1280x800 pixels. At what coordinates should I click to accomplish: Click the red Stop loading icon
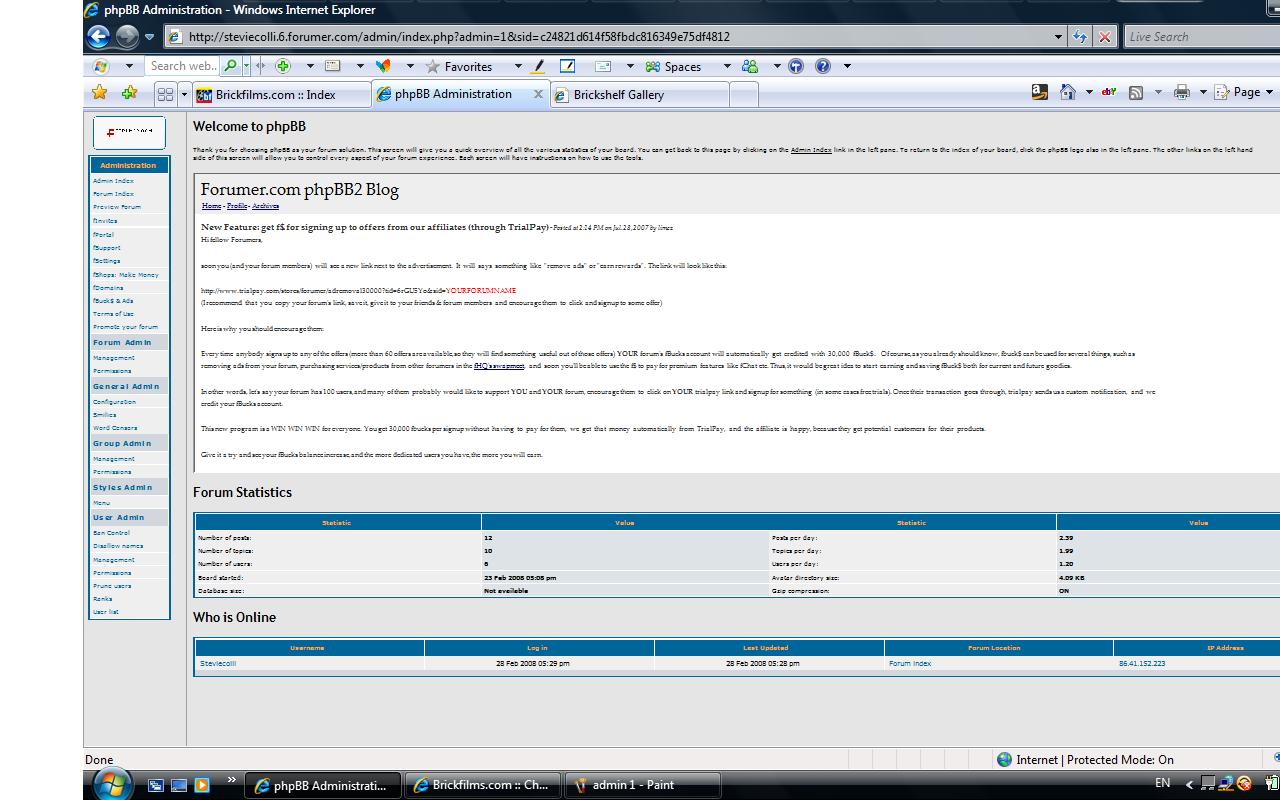point(1104,37)
